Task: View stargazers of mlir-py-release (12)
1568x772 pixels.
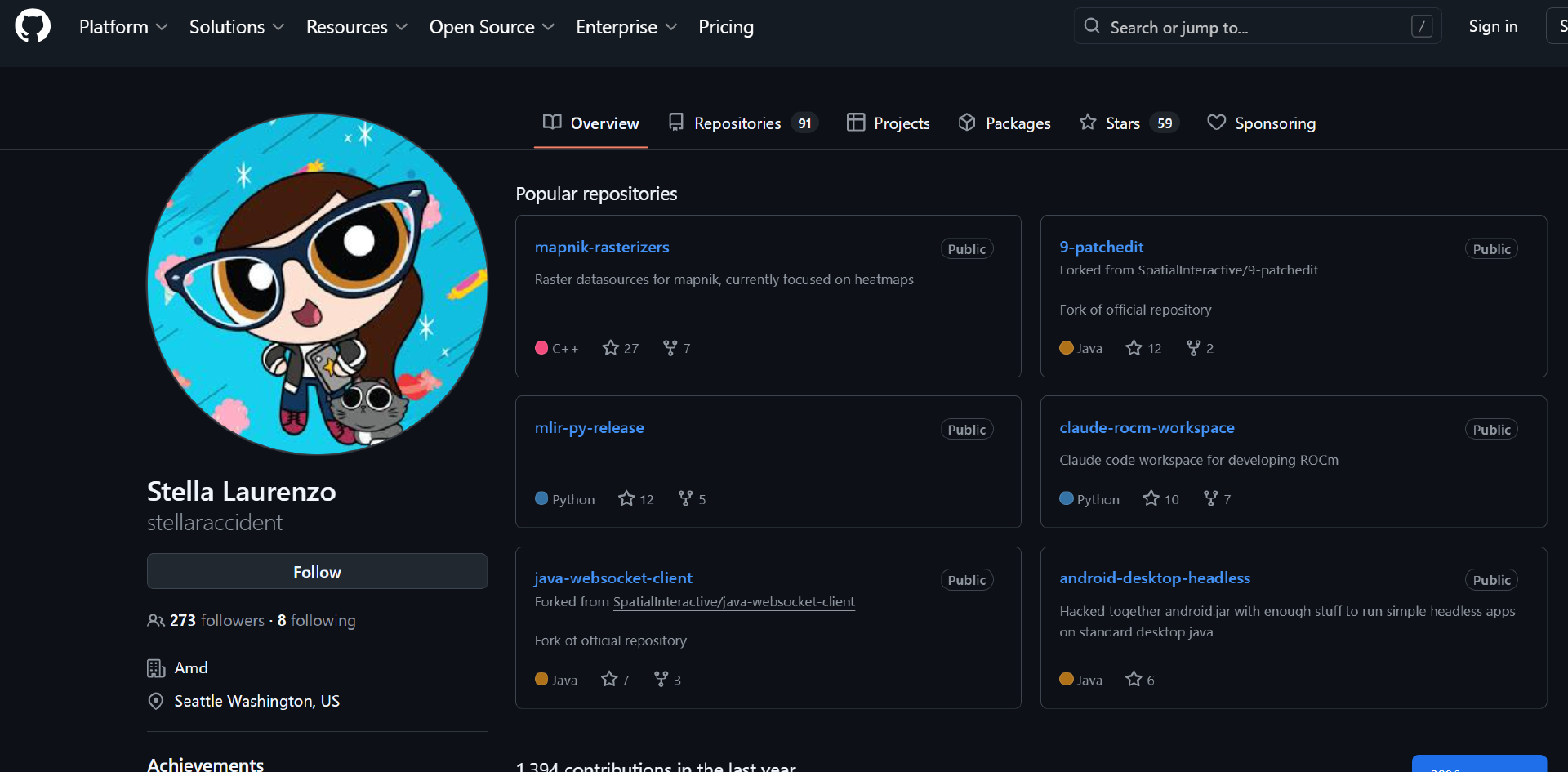Action: pyautogui.click(x=636, y=499)
